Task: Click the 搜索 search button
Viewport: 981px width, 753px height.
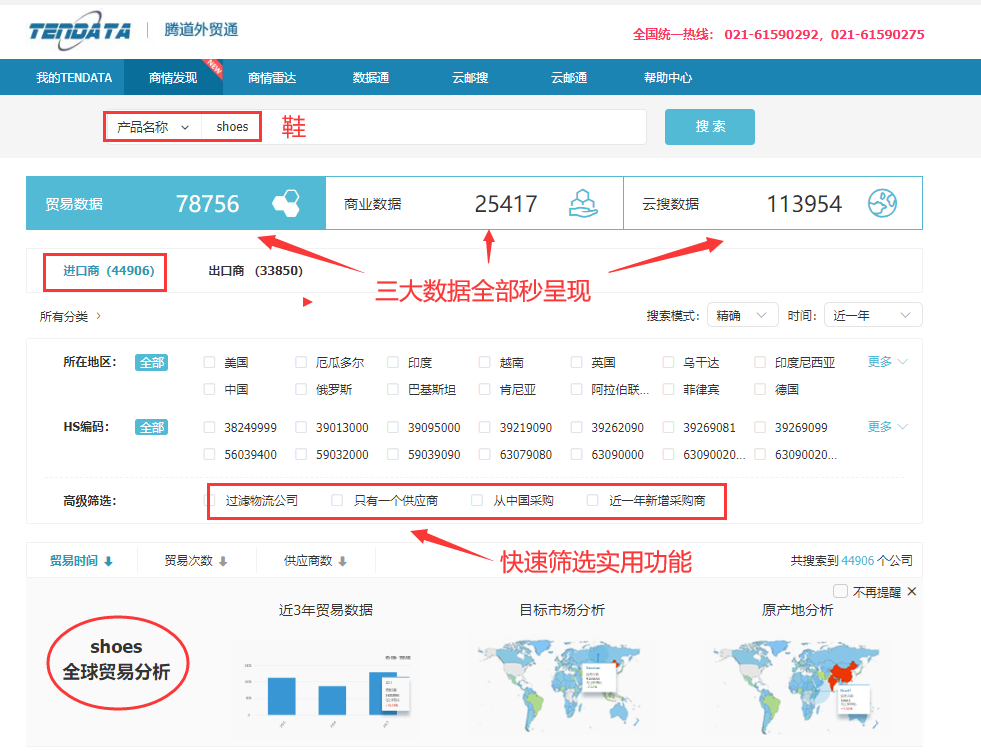Action: (709, 127)
